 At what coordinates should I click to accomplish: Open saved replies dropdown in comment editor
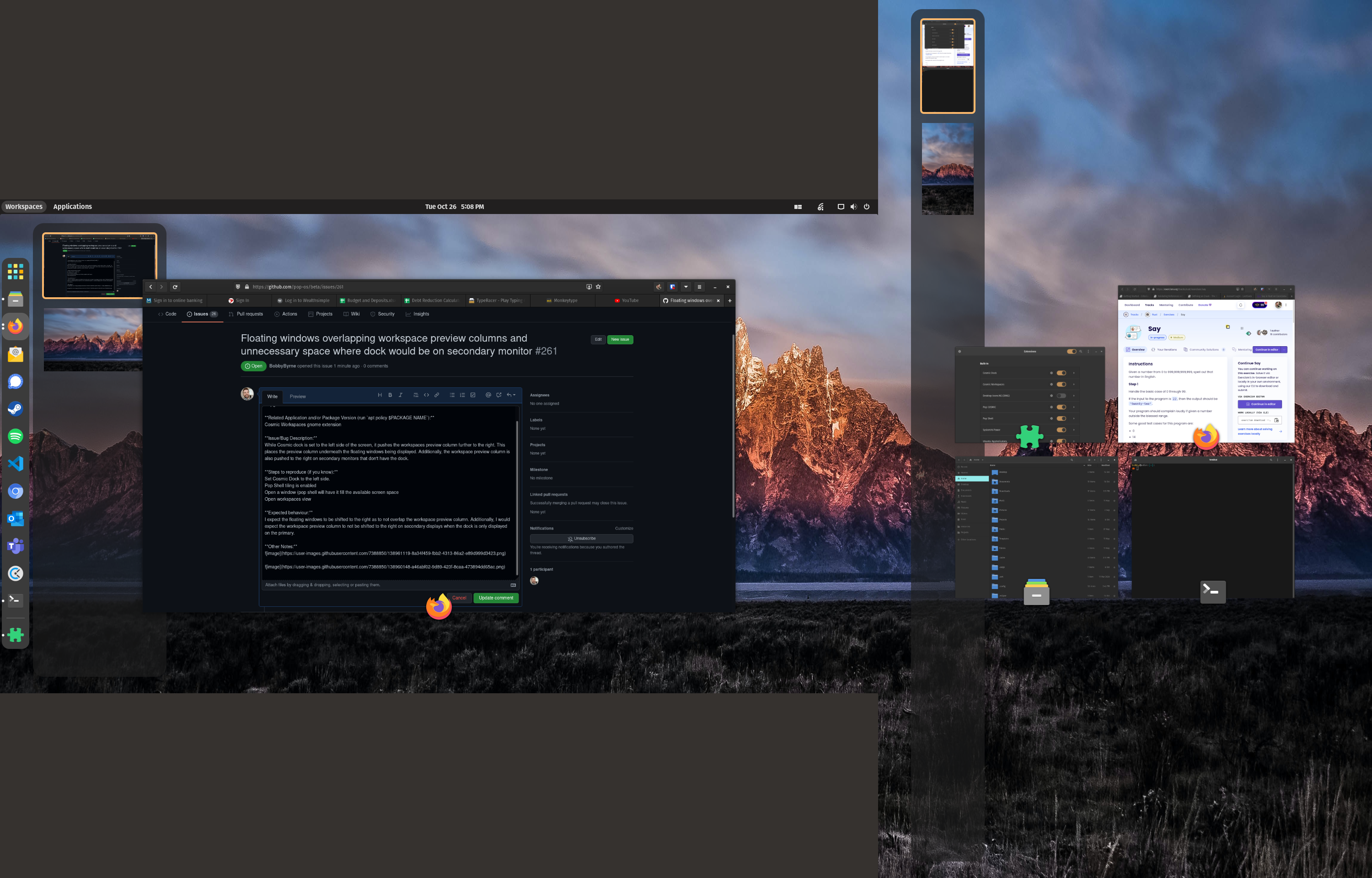point(511,395)
